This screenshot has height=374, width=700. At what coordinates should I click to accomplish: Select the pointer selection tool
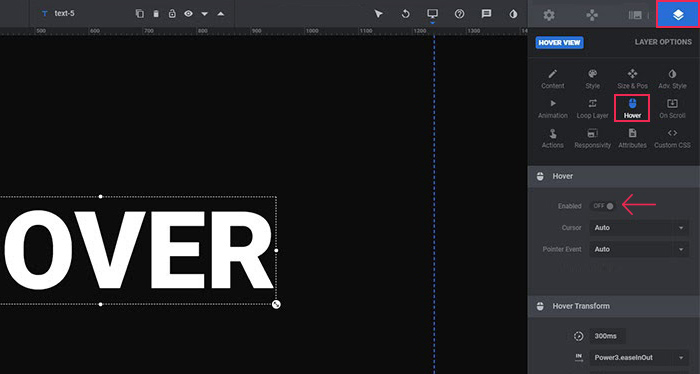pos(379,14)
